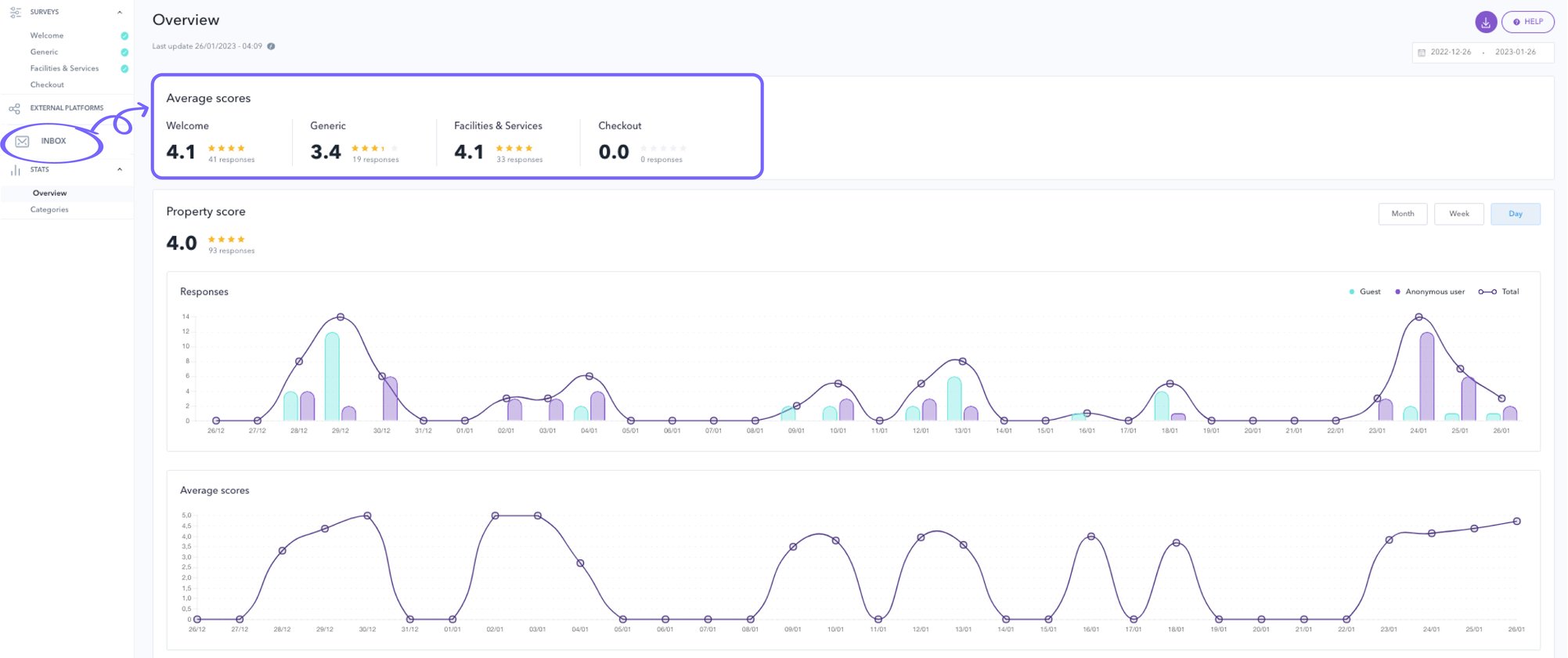Toggle Total series in chart legend
Screen dimensions: 1568x658
click(x=1498, y=291)
